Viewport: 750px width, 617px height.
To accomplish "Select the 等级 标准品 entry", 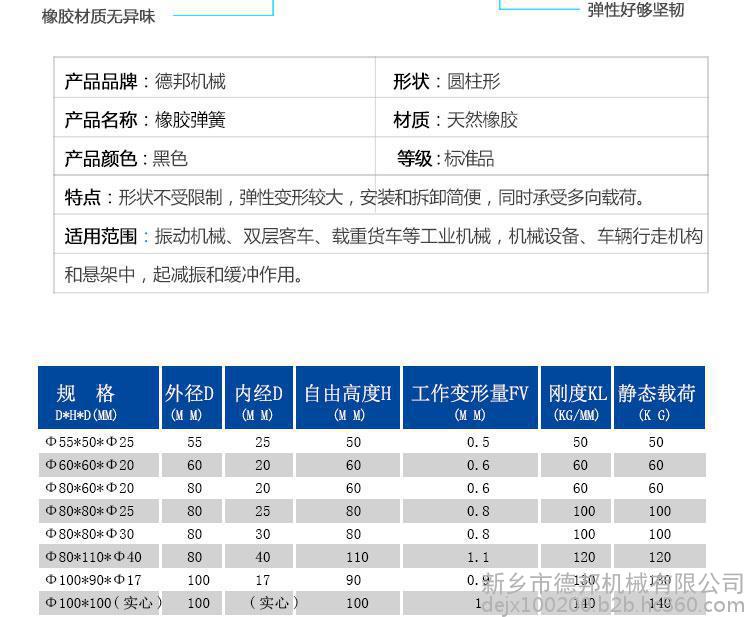I will coord(446,158).
